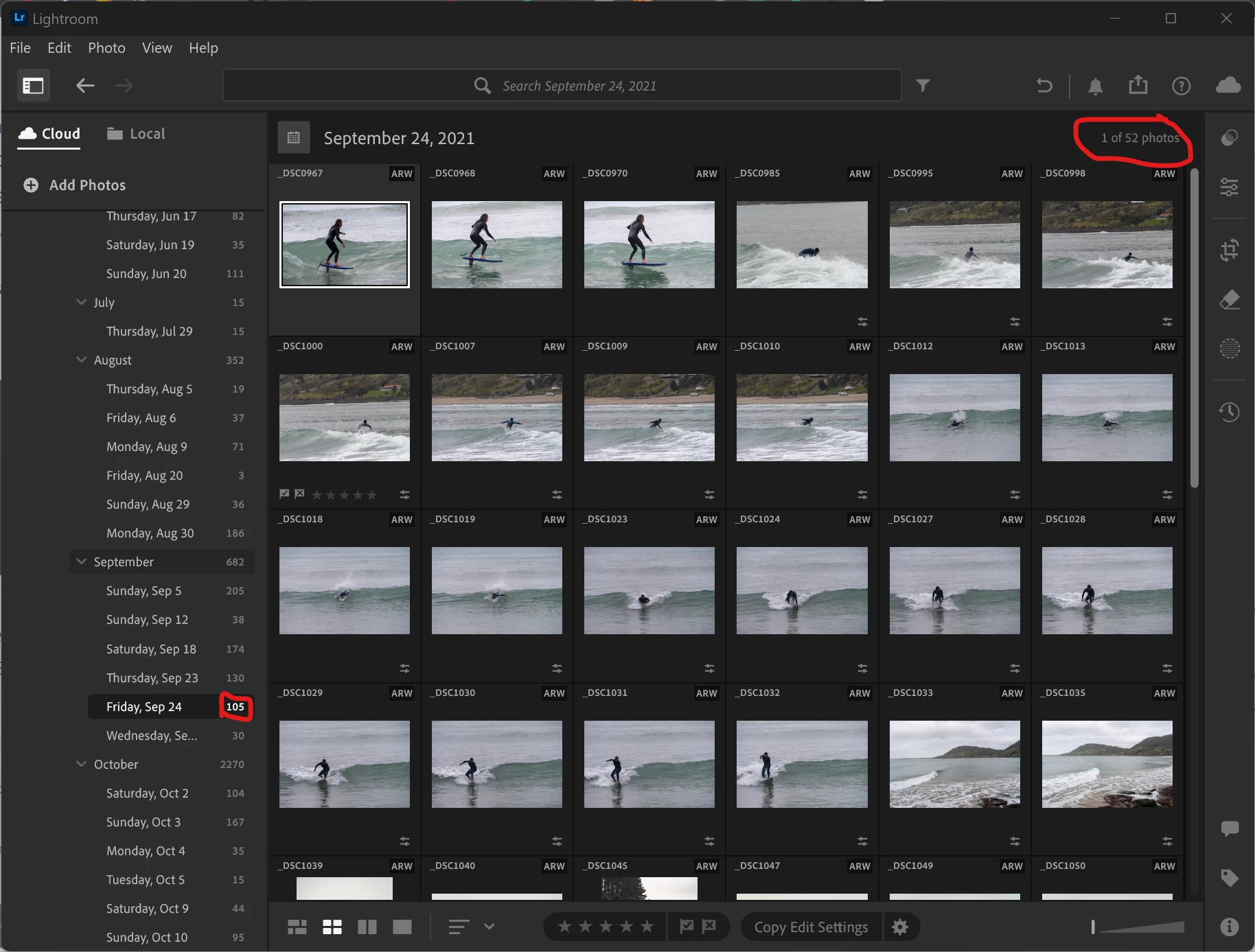Switch to the Cloud tab
Image resolution: width=1255 pixels, height=952 pixels.
click(x=49, y=134)
